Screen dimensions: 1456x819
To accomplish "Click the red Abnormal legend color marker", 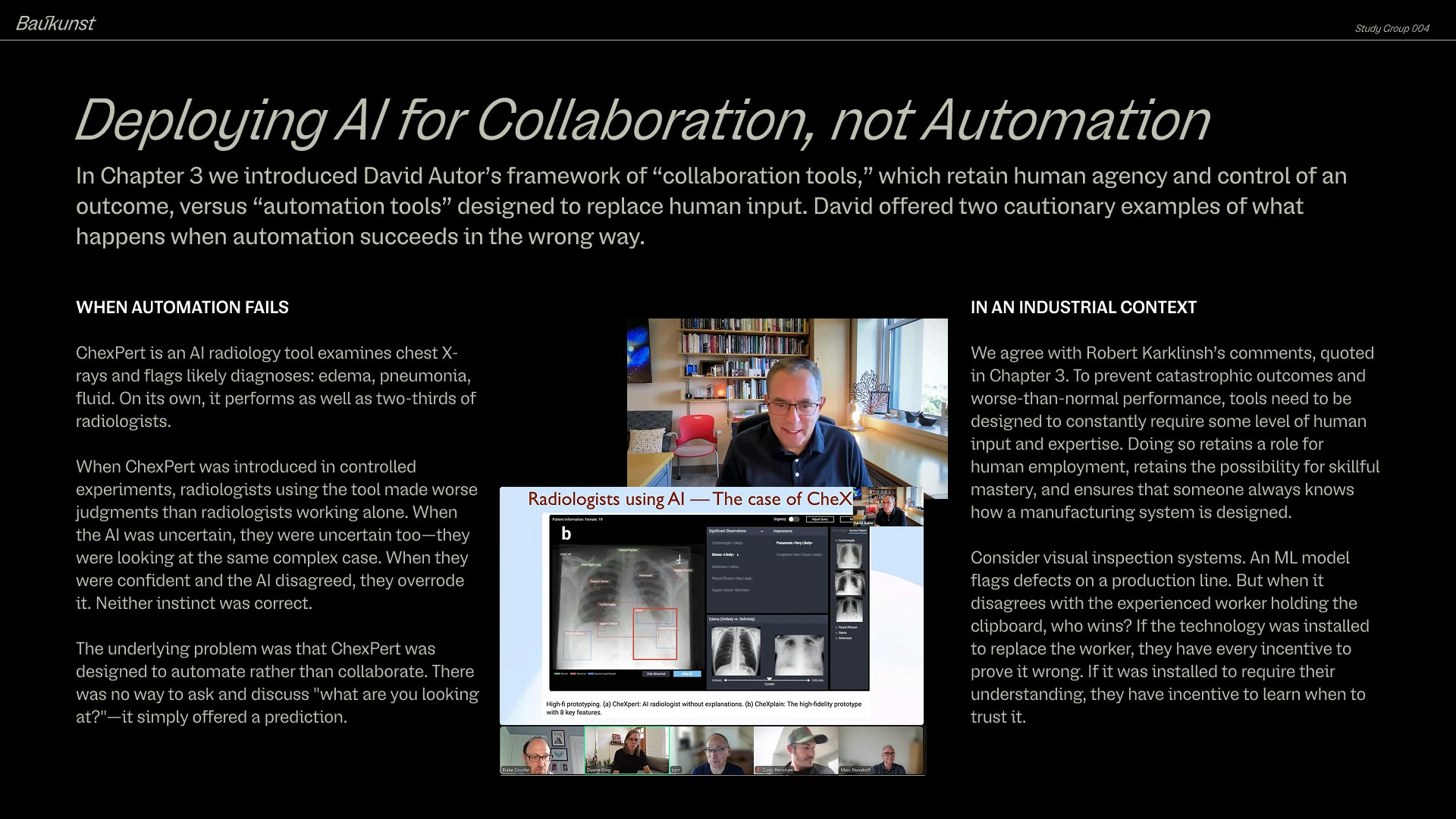I will coord(573,673).
